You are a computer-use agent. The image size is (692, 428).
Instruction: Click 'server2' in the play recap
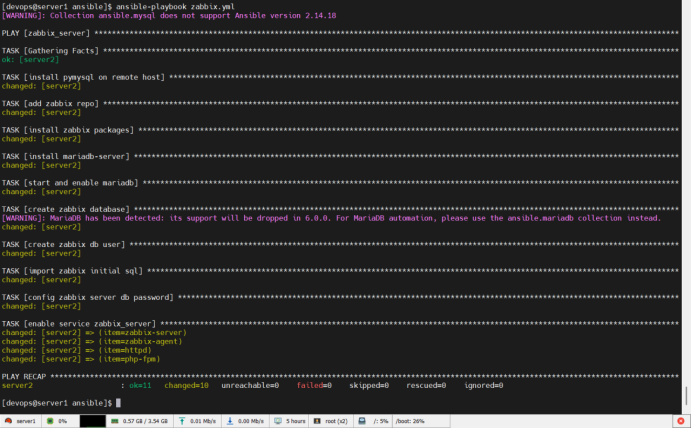coord(17,385)
